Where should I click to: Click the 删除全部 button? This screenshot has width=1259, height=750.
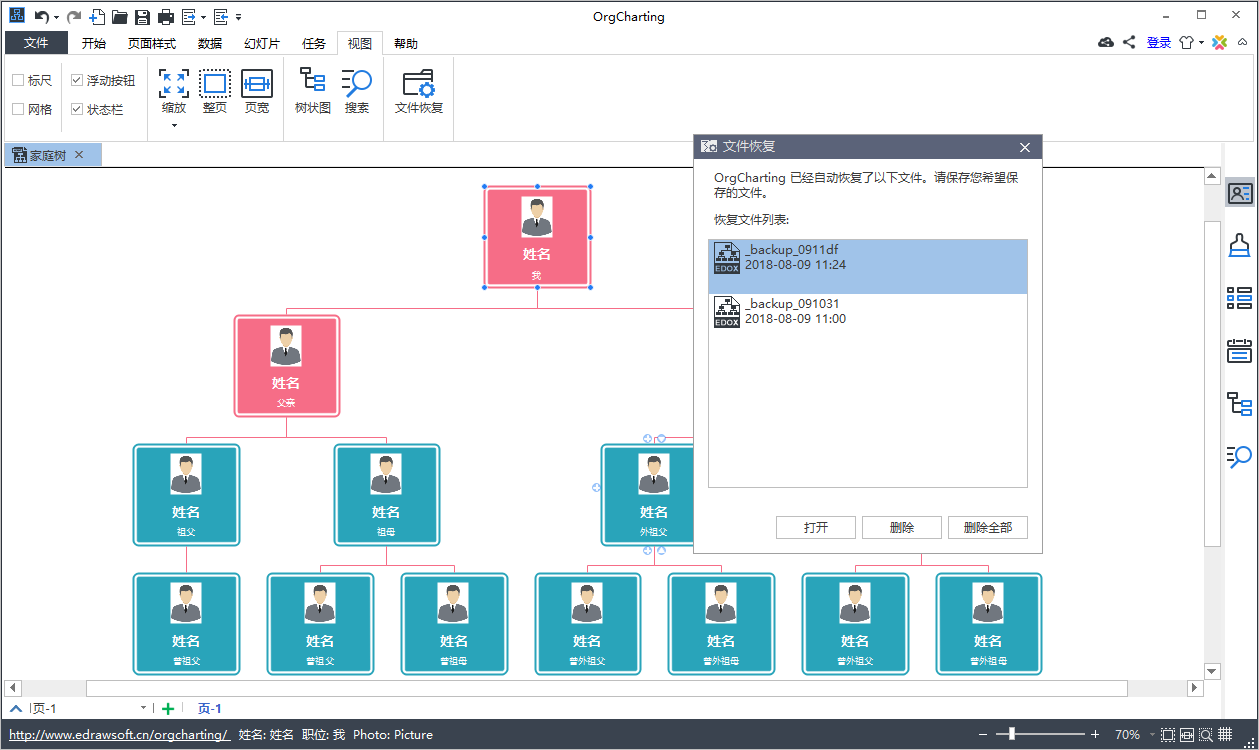988,528
